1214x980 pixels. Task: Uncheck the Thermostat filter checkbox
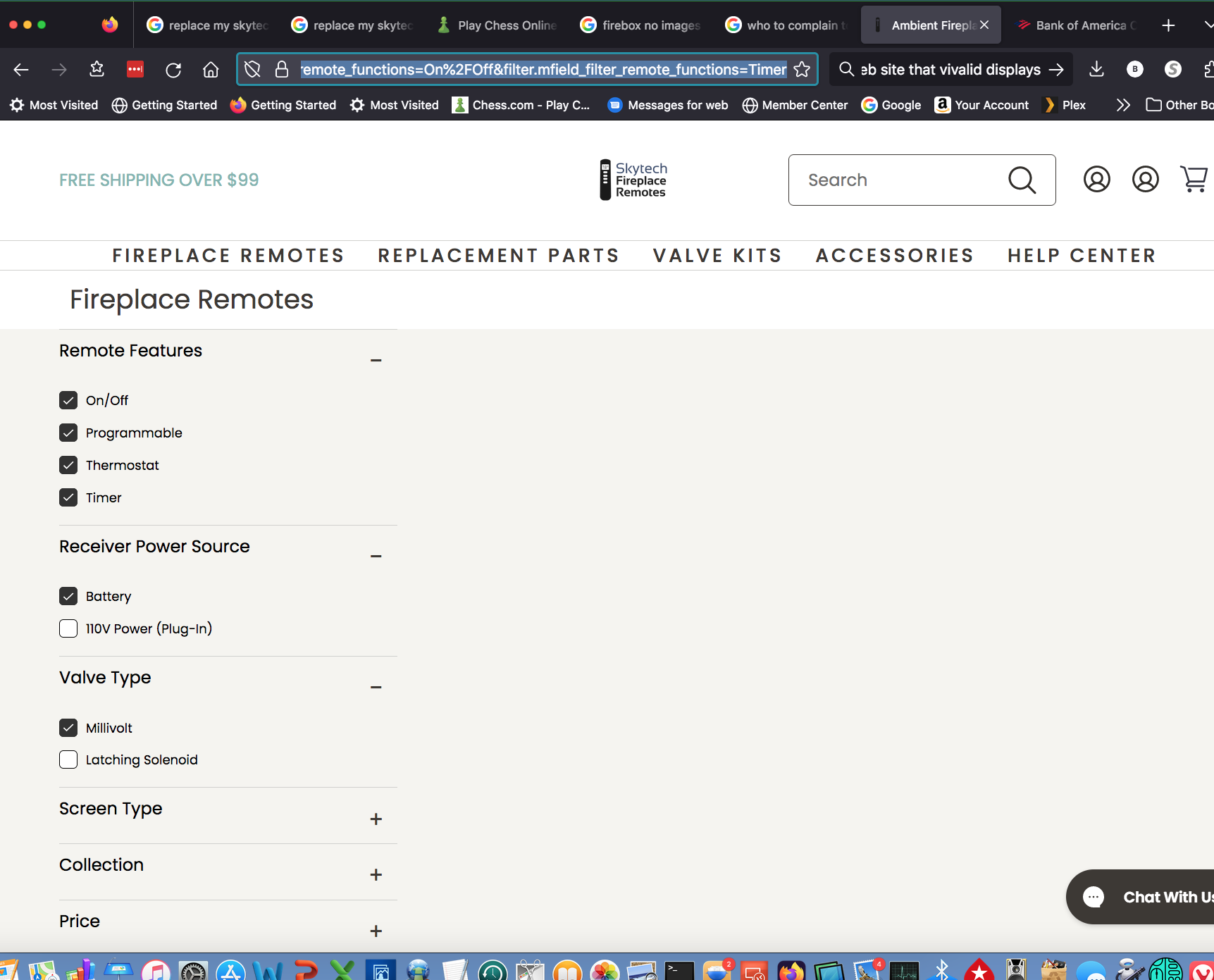(x=68, y=465)
